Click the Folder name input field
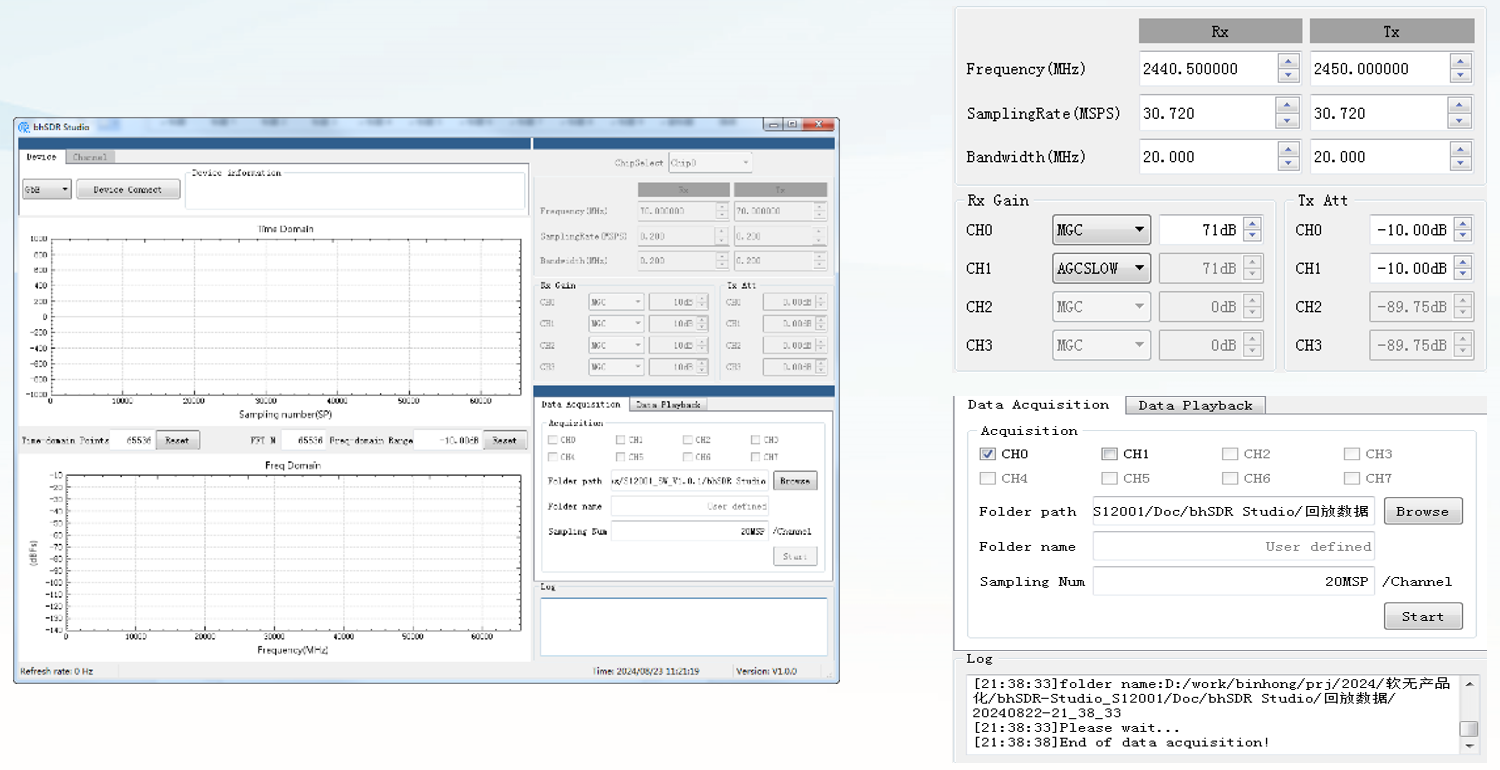The width and height of the screenshot is (1500, 770). coord(1233,546)
